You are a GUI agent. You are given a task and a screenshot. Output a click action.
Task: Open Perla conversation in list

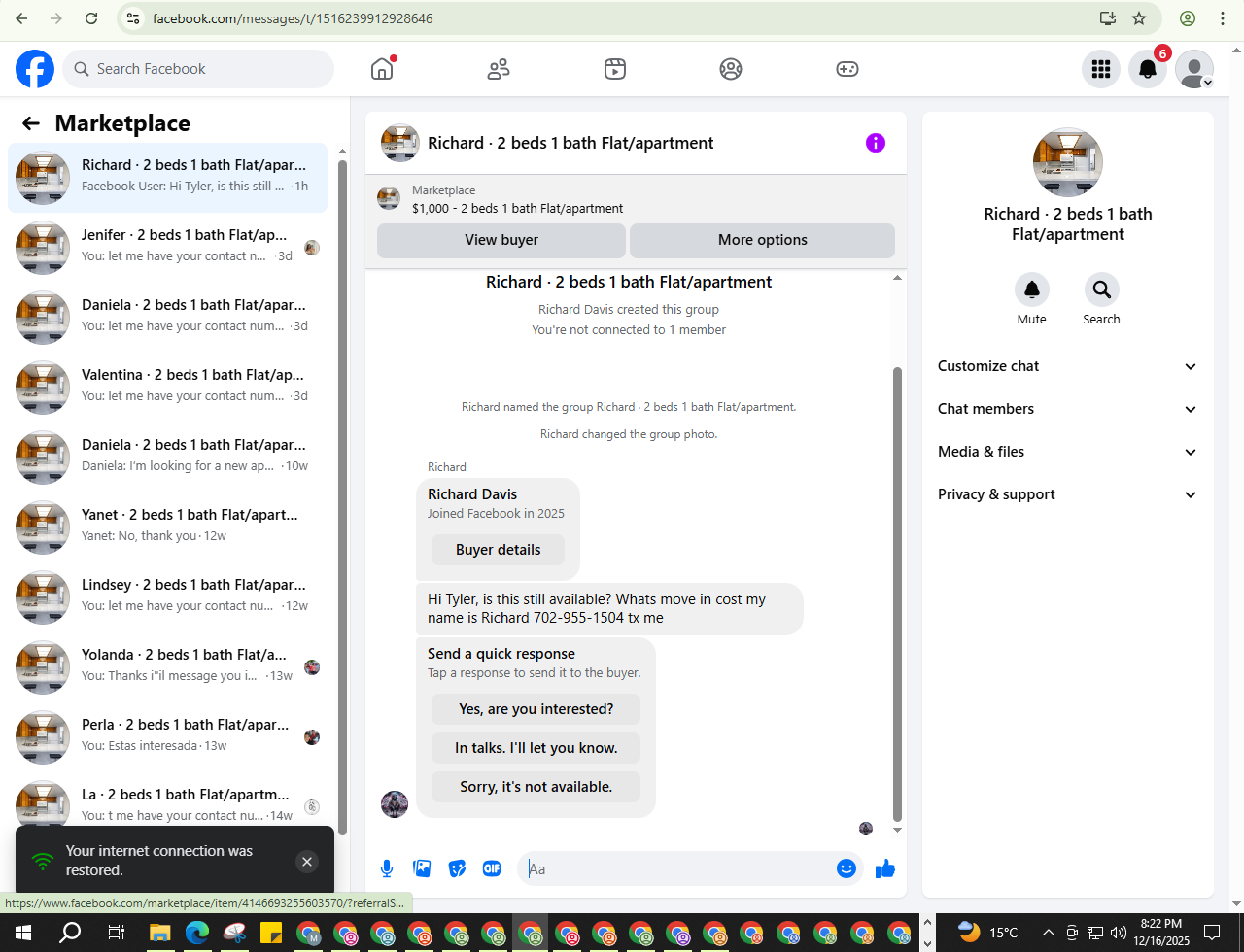[168, 737]
